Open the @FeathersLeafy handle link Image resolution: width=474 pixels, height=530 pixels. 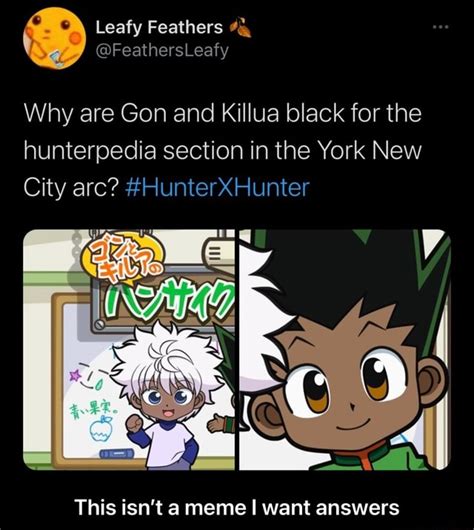click(162, 50)
